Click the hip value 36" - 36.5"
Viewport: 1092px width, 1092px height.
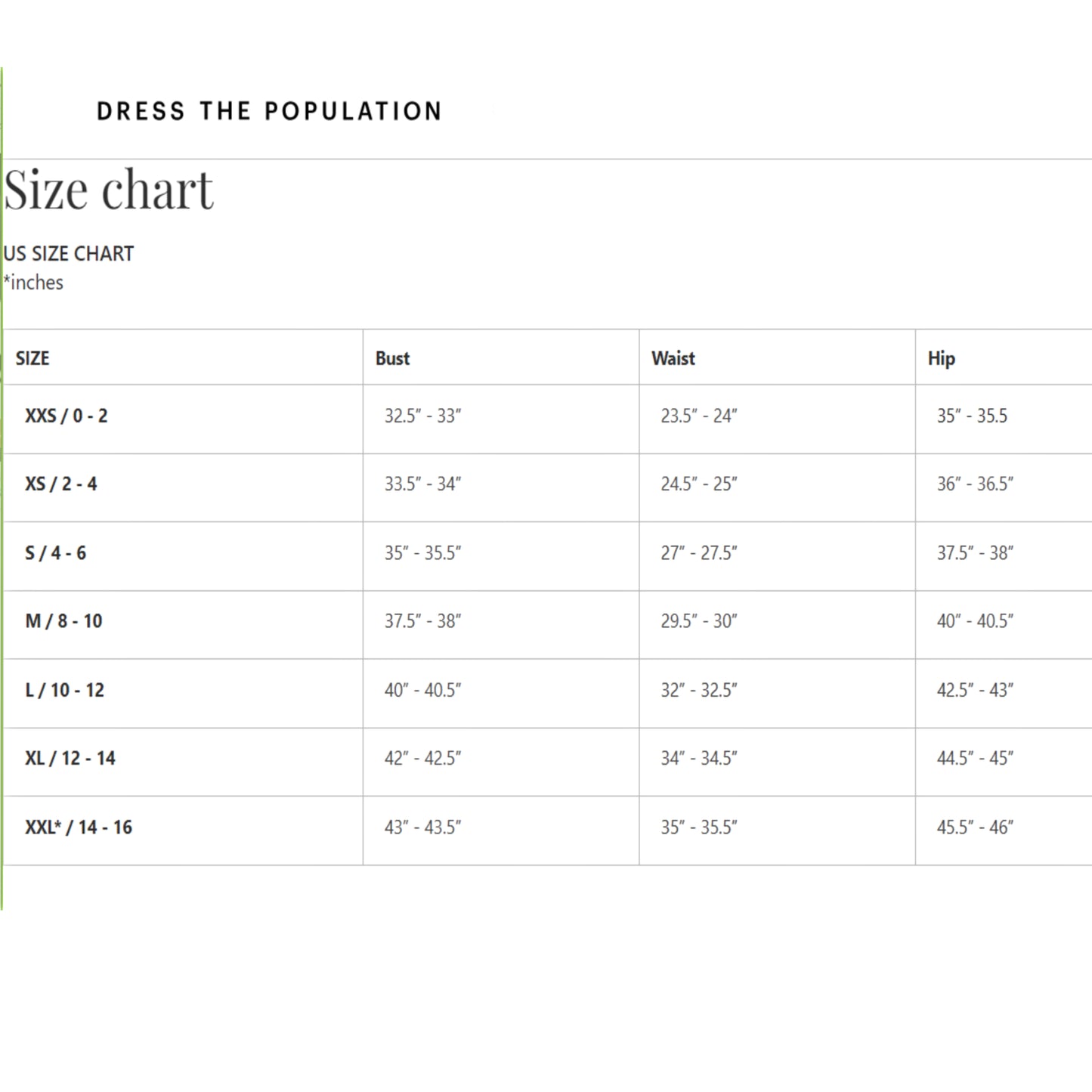click(975, 484)
